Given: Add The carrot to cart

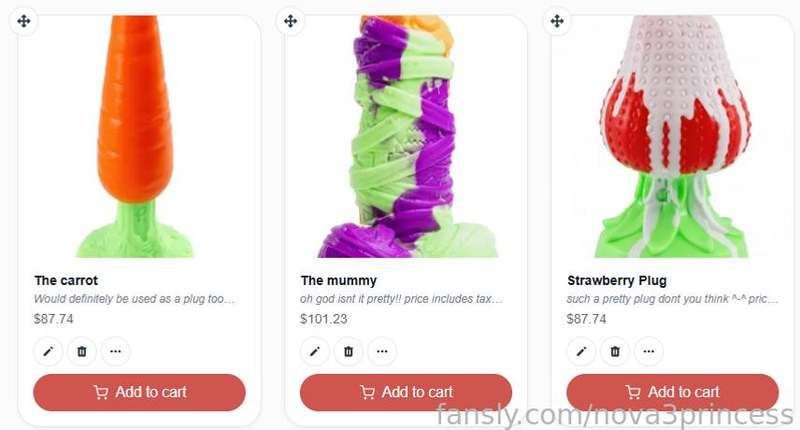Looking at the screenshot, I should (139, 392).
